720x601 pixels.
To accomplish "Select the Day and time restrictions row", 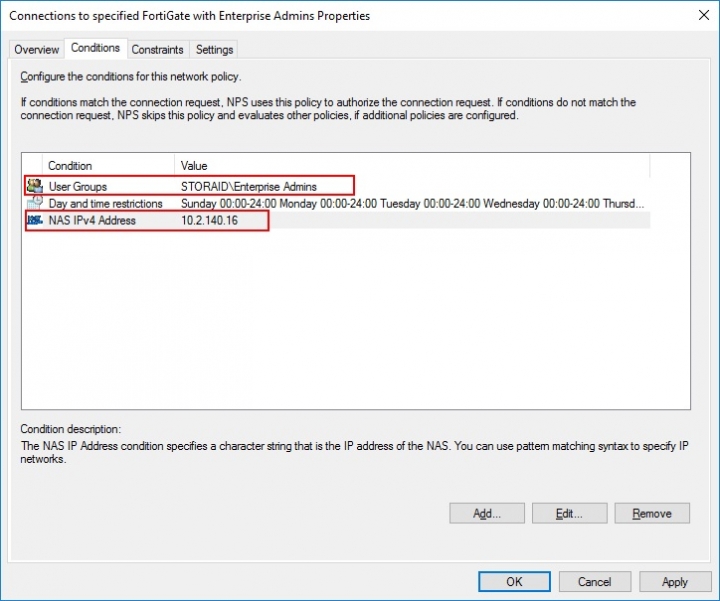I will click(x=338, y=203).
